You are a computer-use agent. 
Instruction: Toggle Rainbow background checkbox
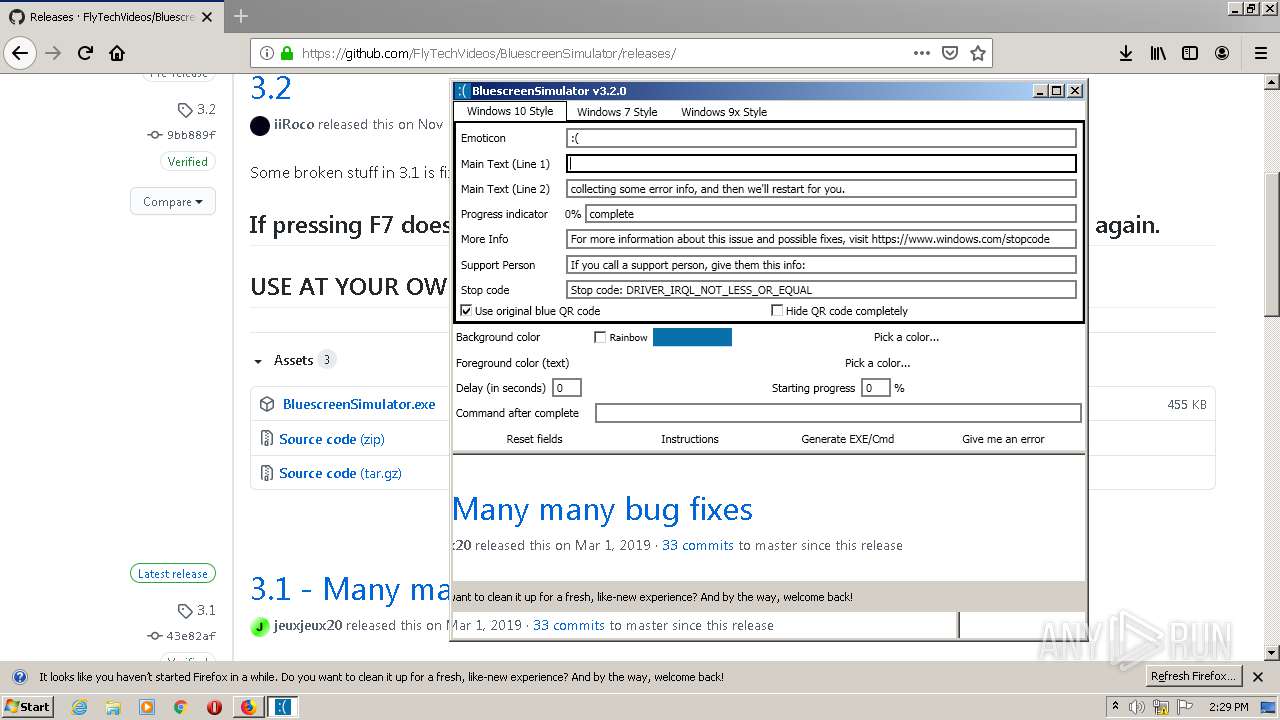pos(600,337)
